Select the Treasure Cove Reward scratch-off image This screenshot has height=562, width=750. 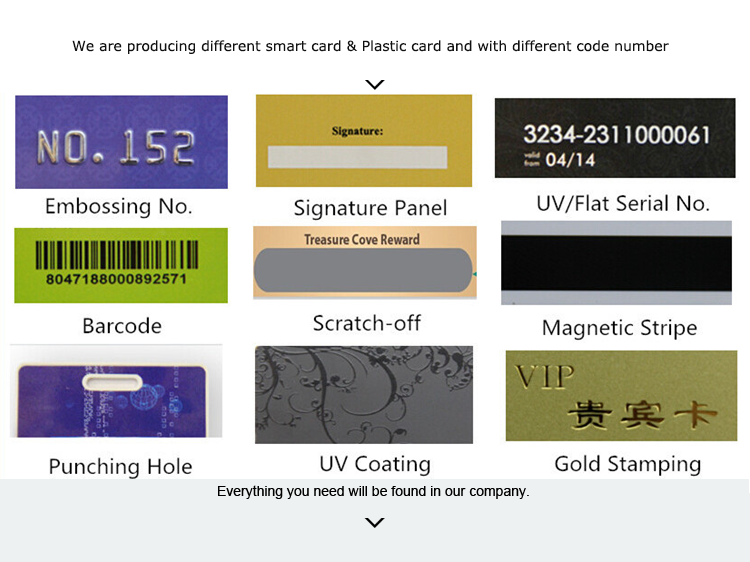tap(365, 262)
